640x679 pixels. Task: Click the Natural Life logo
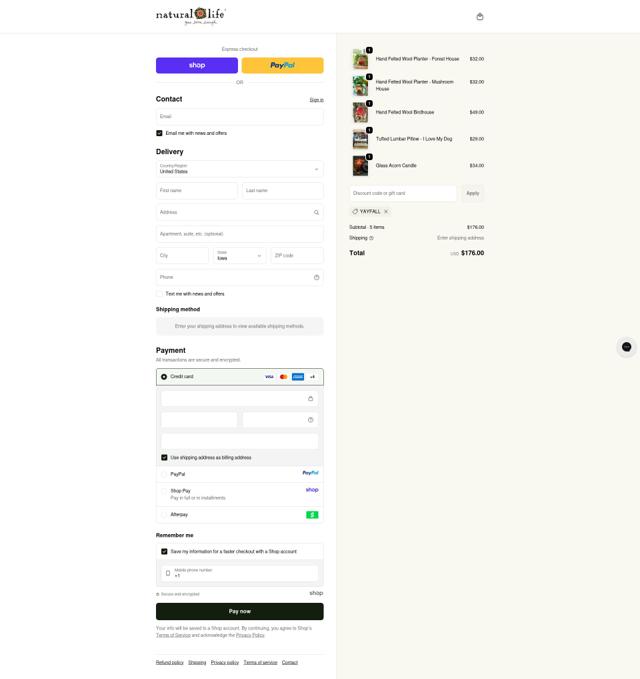191,16
